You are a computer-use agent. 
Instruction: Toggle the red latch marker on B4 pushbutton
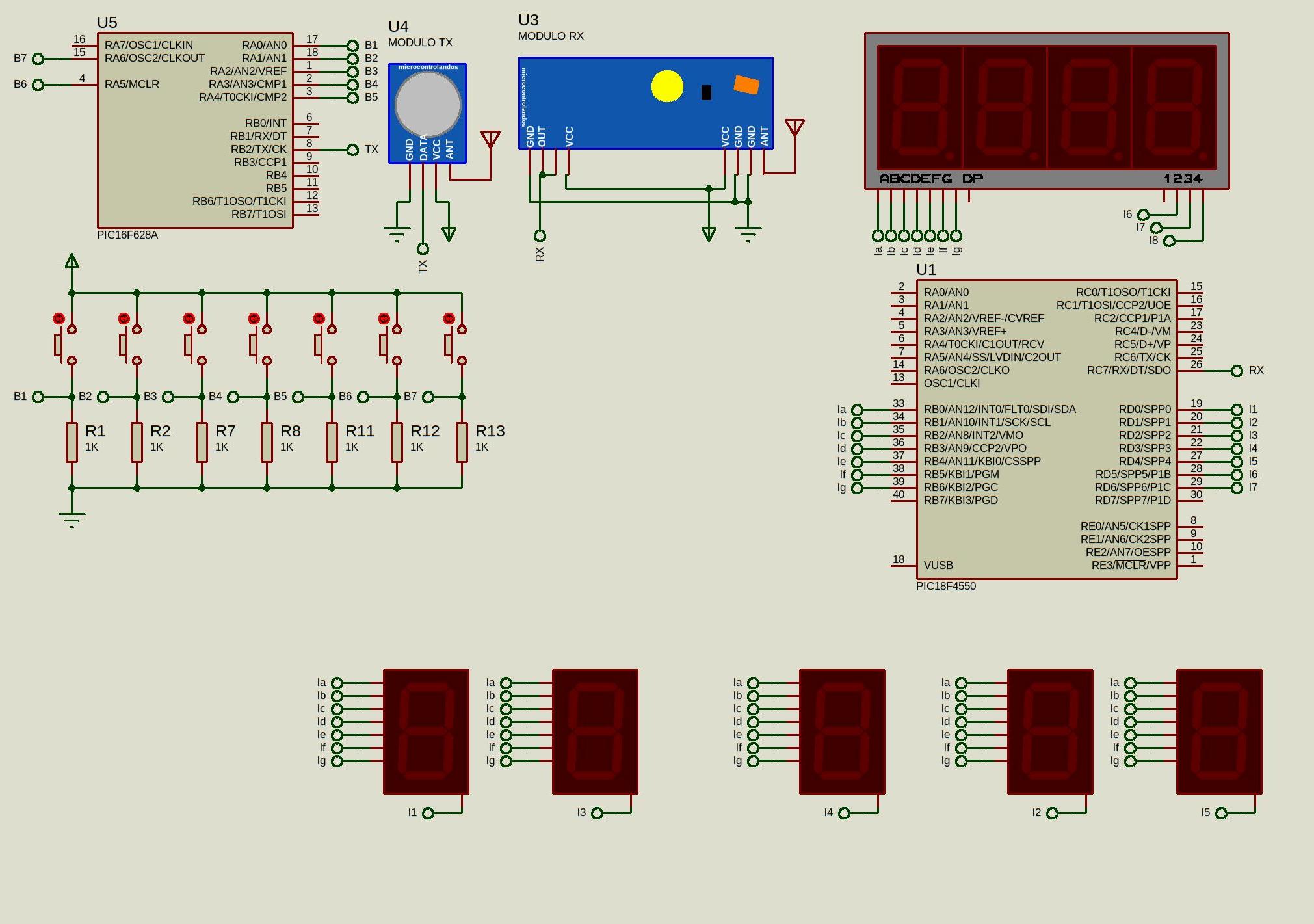(x=254, y=319)
